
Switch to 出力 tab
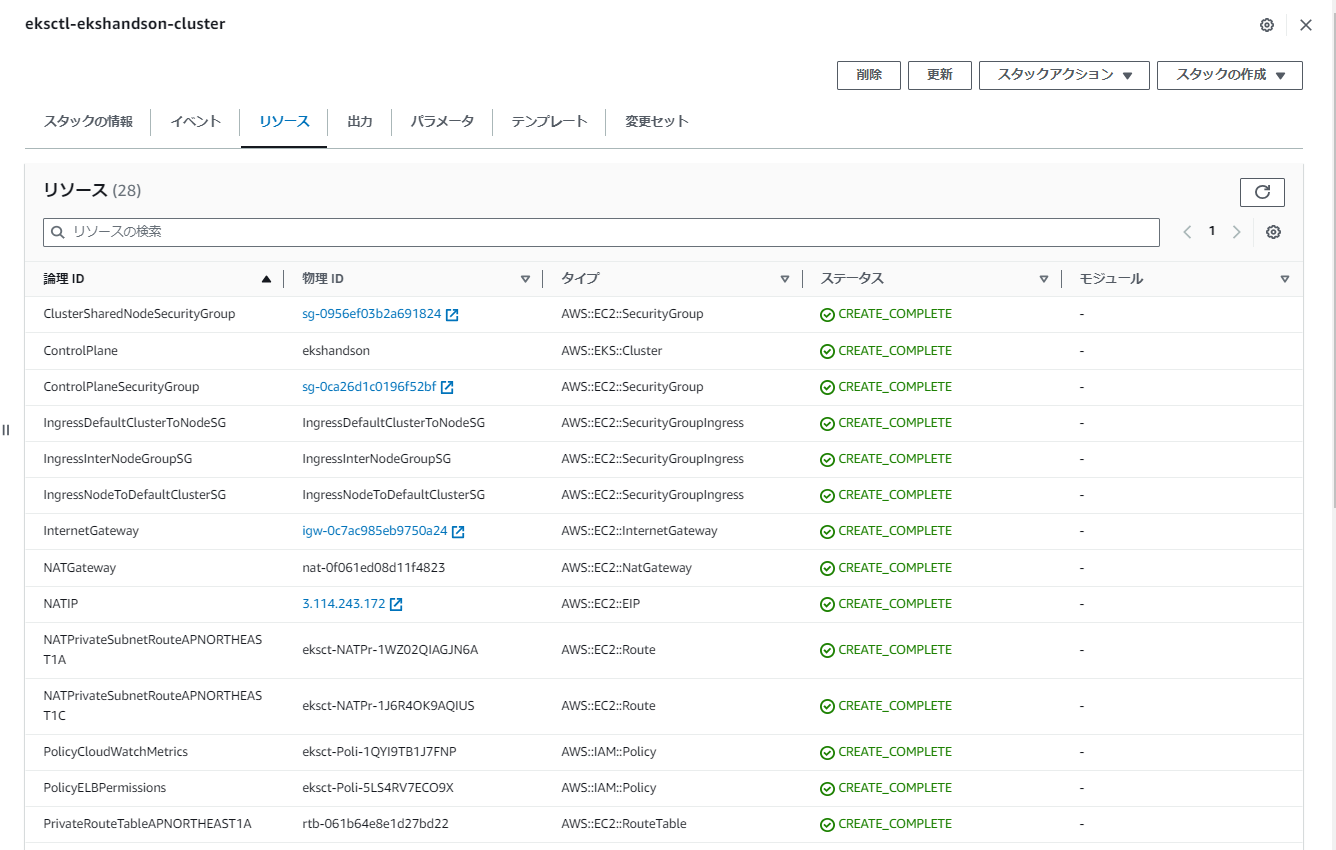(360, 122)
